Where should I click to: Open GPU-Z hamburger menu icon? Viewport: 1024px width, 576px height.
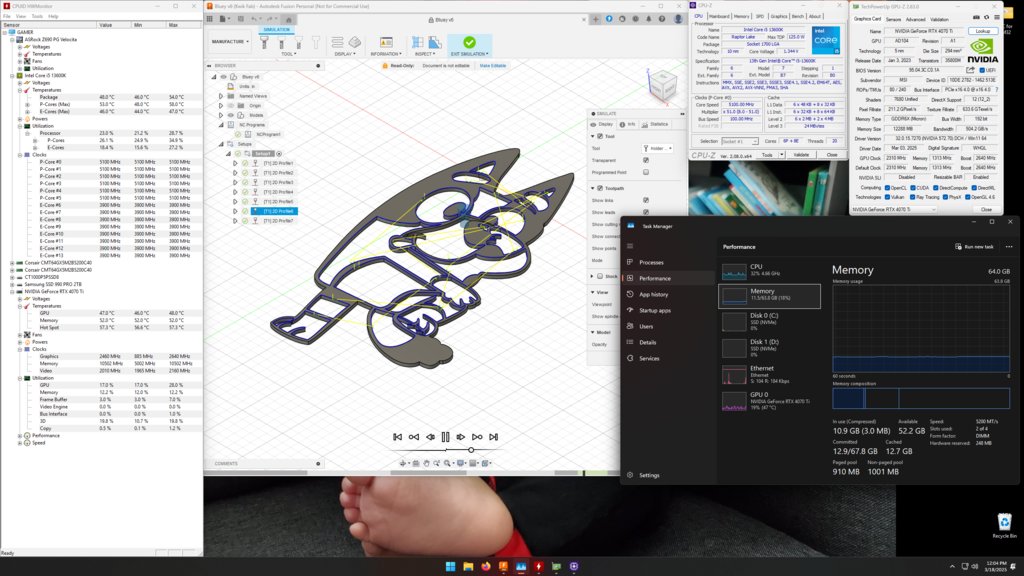(997, 18)
